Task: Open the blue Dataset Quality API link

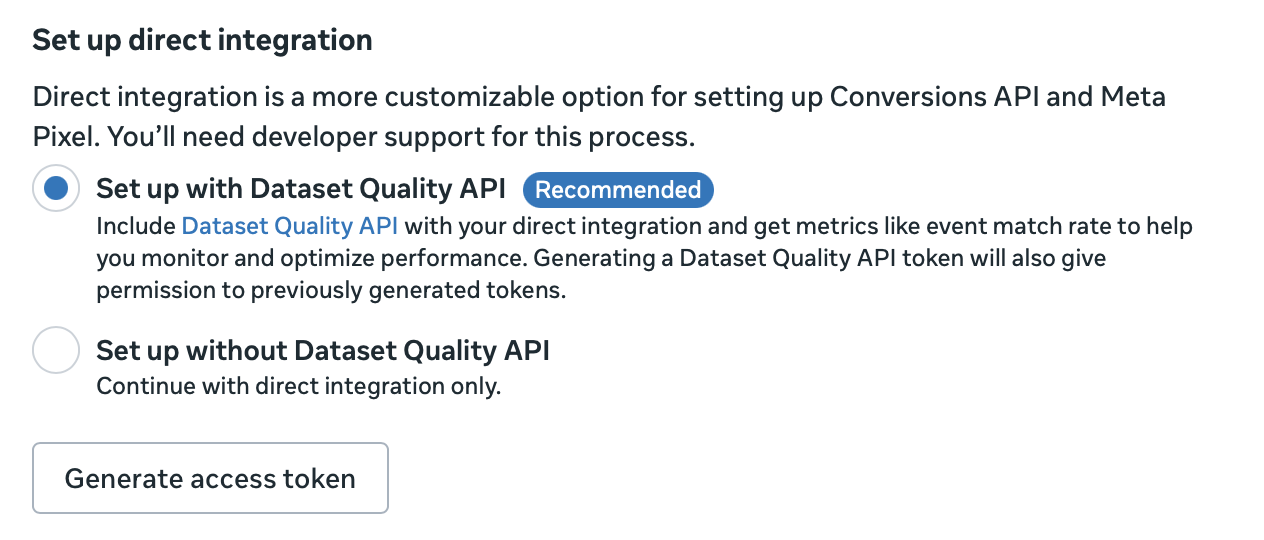Action: 289,226
